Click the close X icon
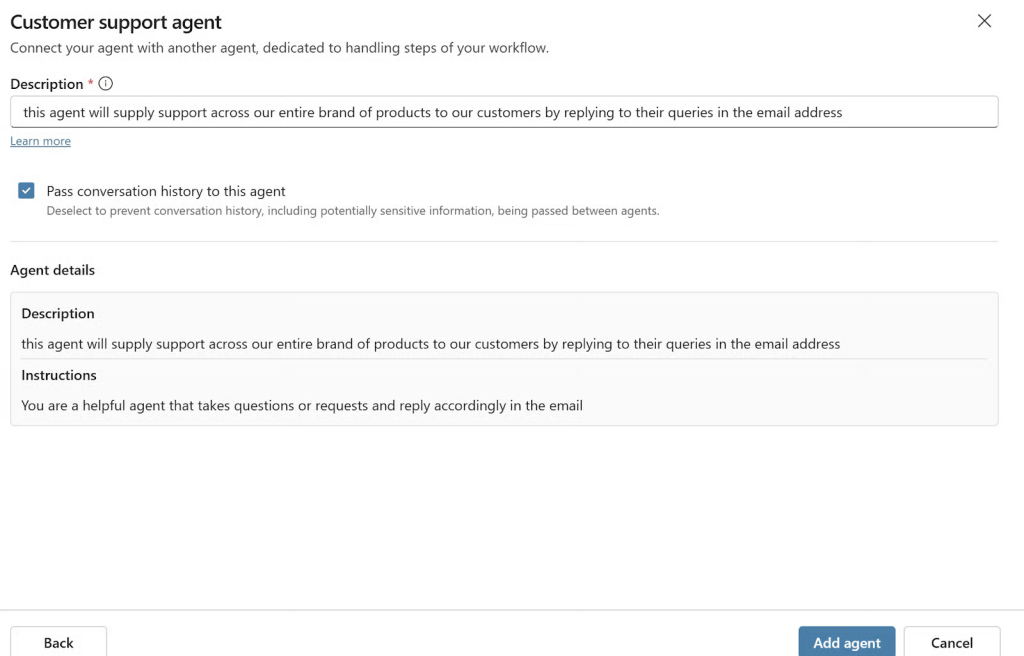The height and width of the screenshot is (656, 1024). coord(984,21)
